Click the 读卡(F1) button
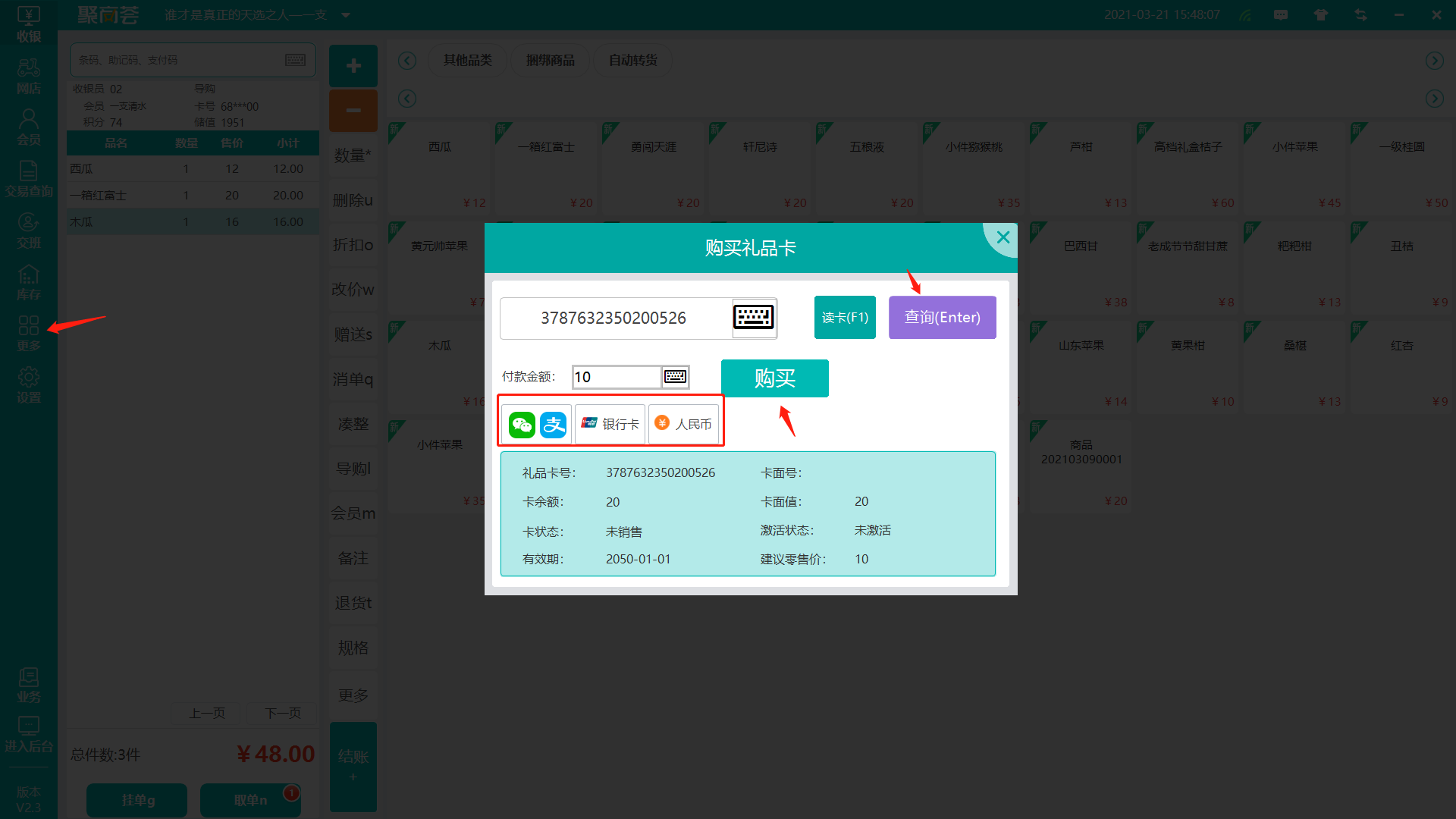 [845, 317]
